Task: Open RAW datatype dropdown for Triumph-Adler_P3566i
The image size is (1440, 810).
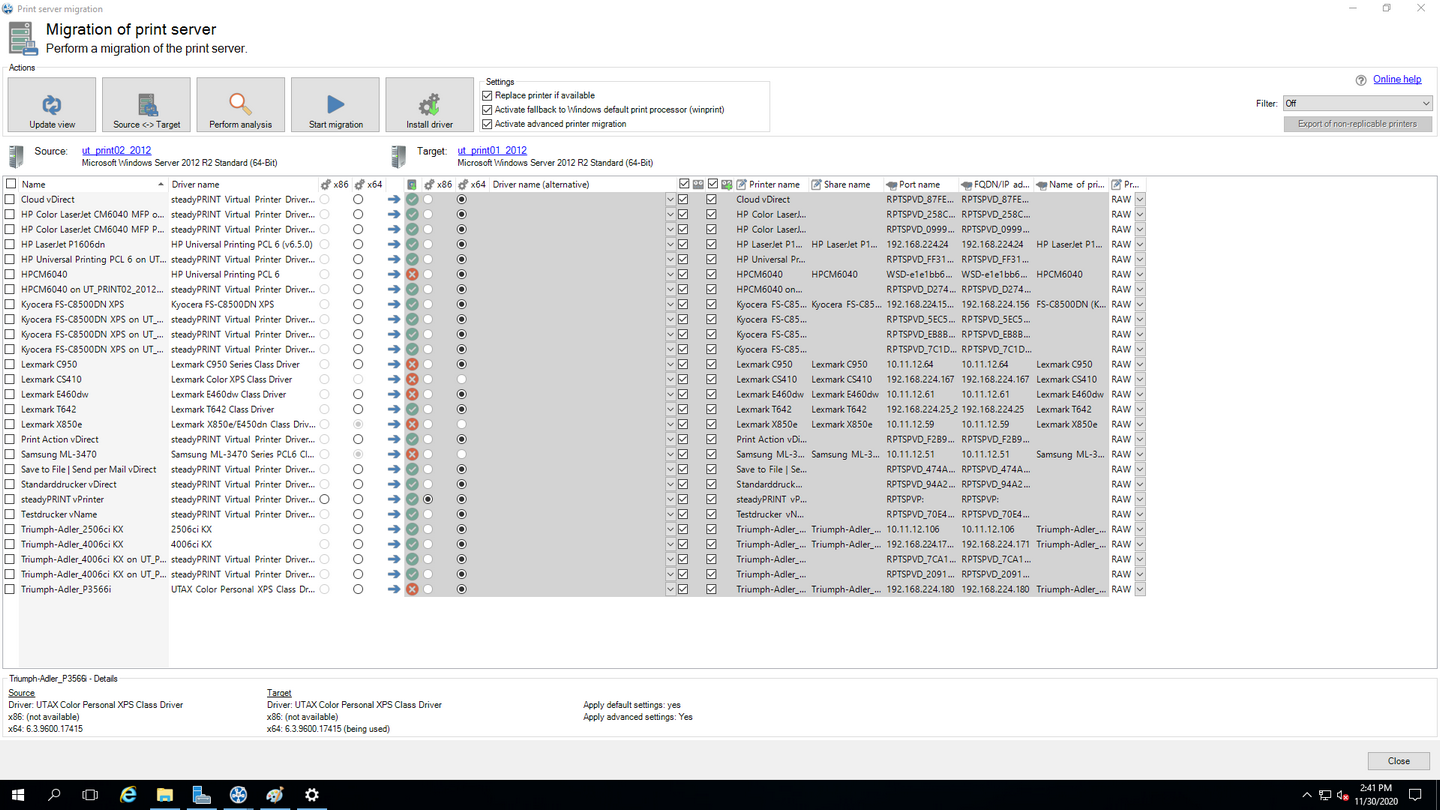Action: tap(1139, 589)
